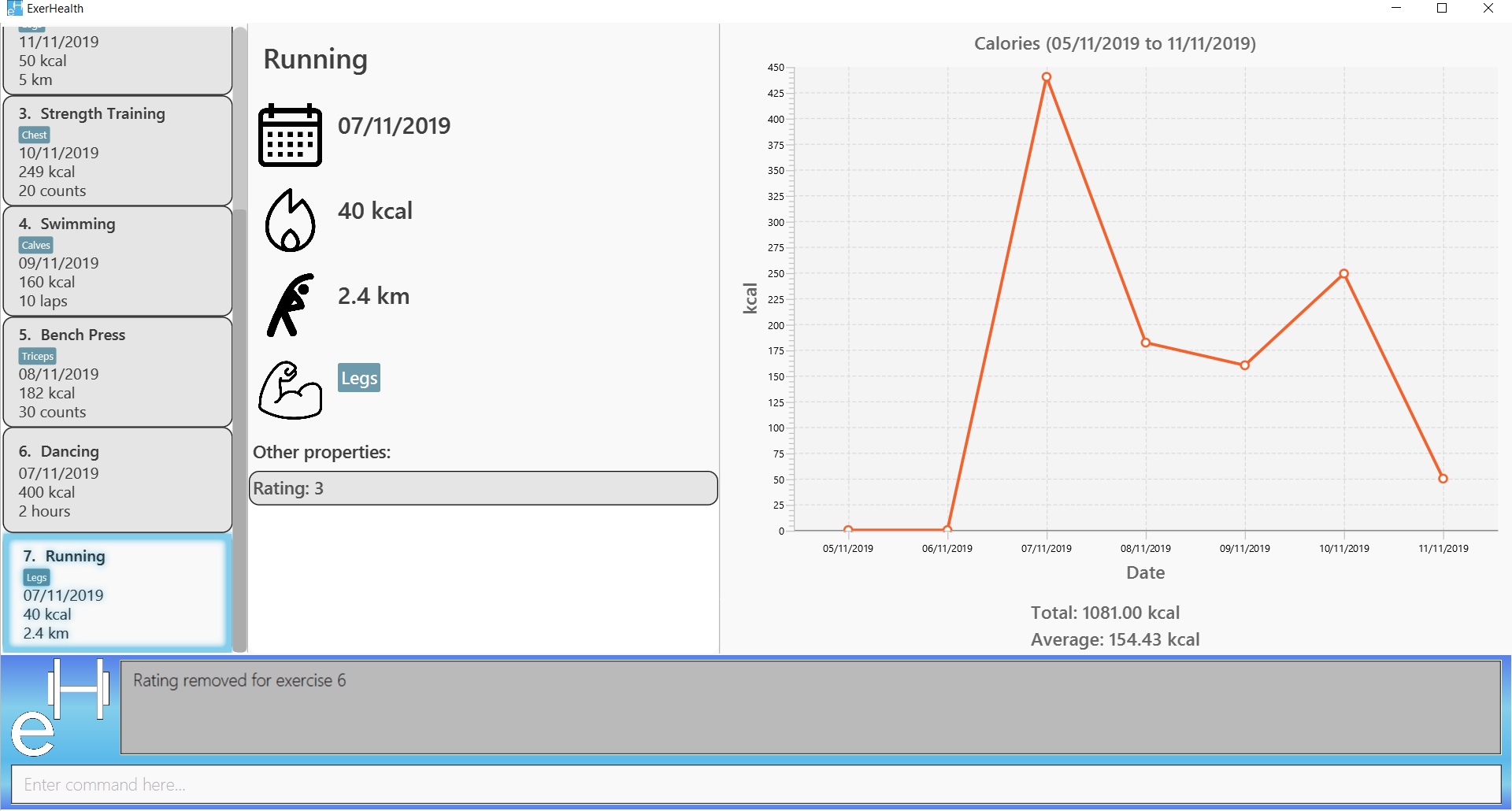Click the 10/11/2019 chart data point

(x=1344, y=274)
